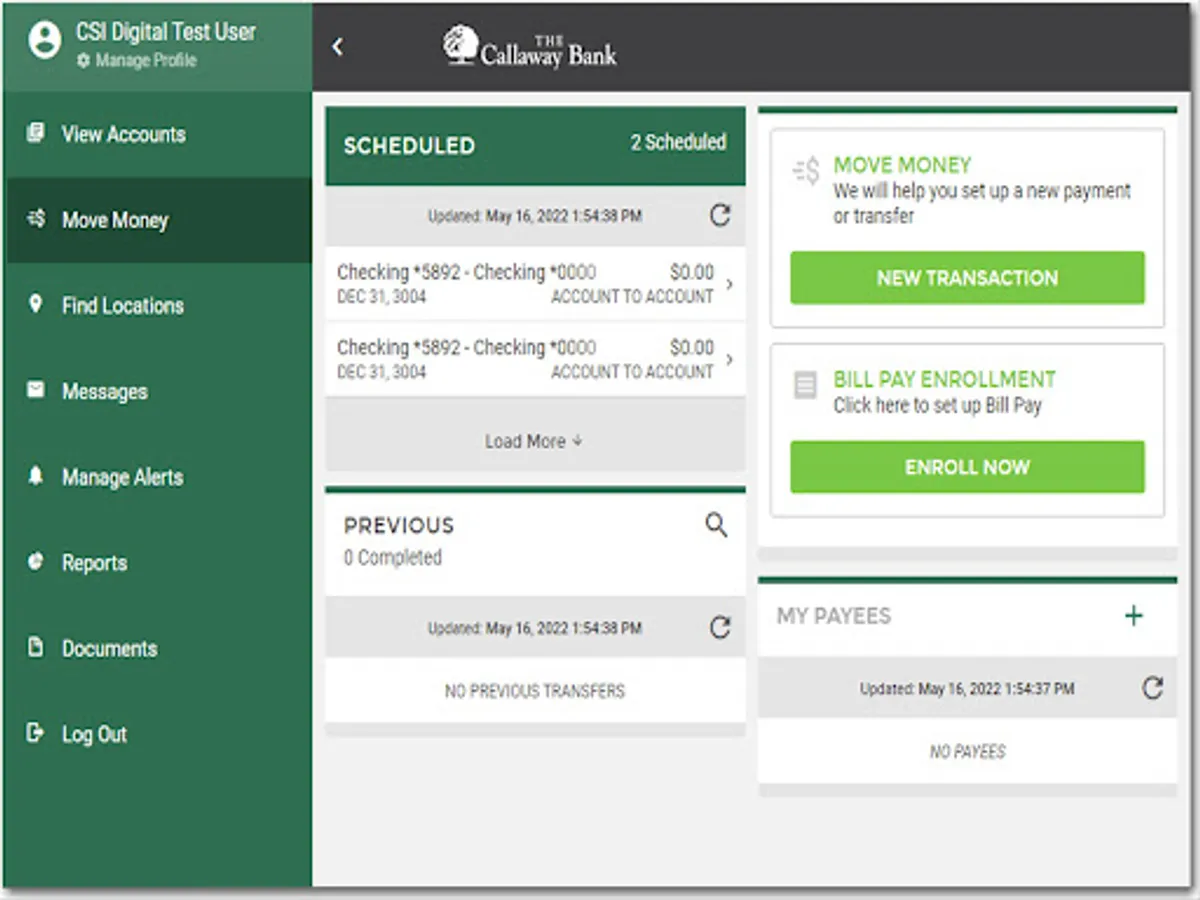Click the Manage Alerts bell icon

[36, 476]
